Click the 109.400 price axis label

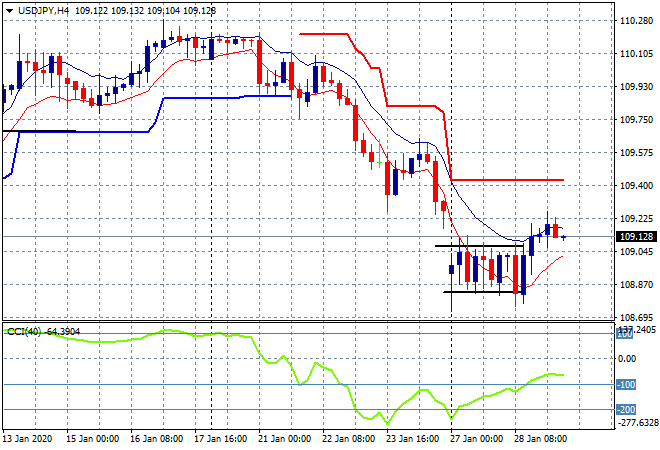(x=636, y=186)
